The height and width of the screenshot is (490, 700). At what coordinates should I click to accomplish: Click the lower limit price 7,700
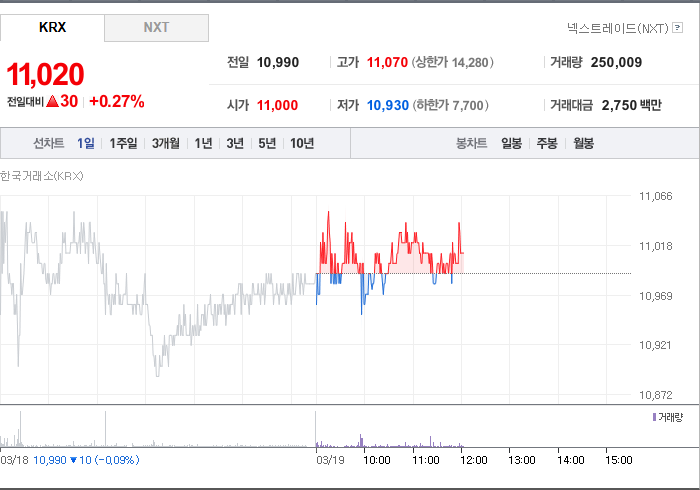click(468, 105)
